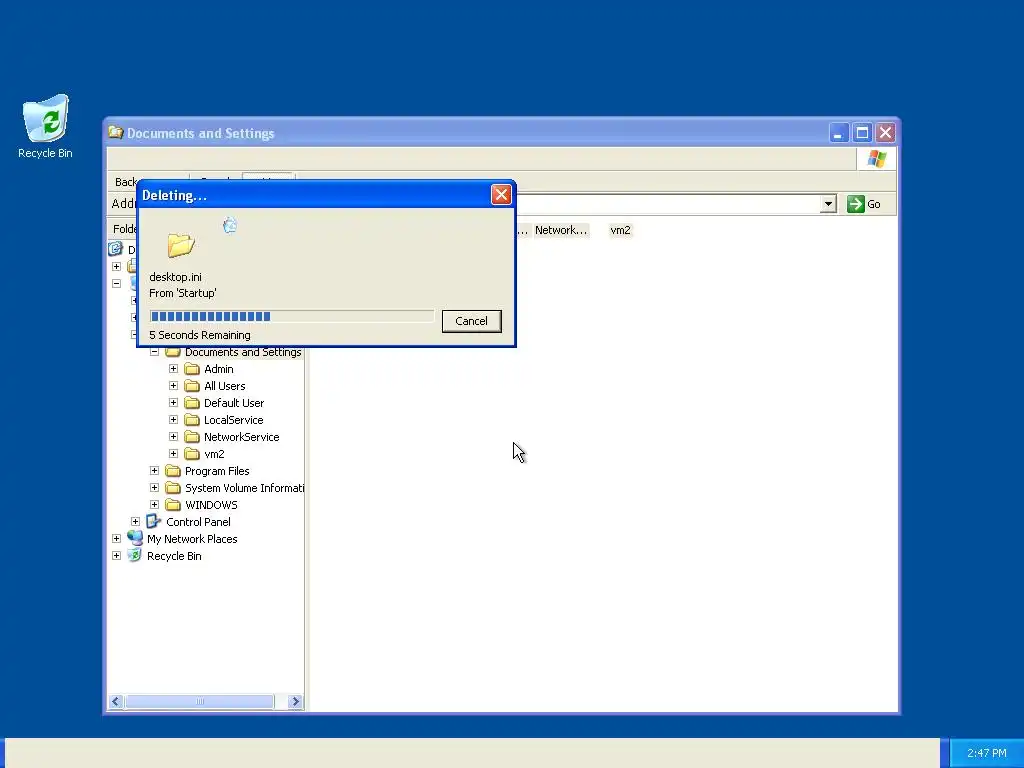The height and width of the screenshot is (768, 1024).
Task: Click the folder tree's right scroll arrow
Action: pyautogui.click(x=295, y=701)
